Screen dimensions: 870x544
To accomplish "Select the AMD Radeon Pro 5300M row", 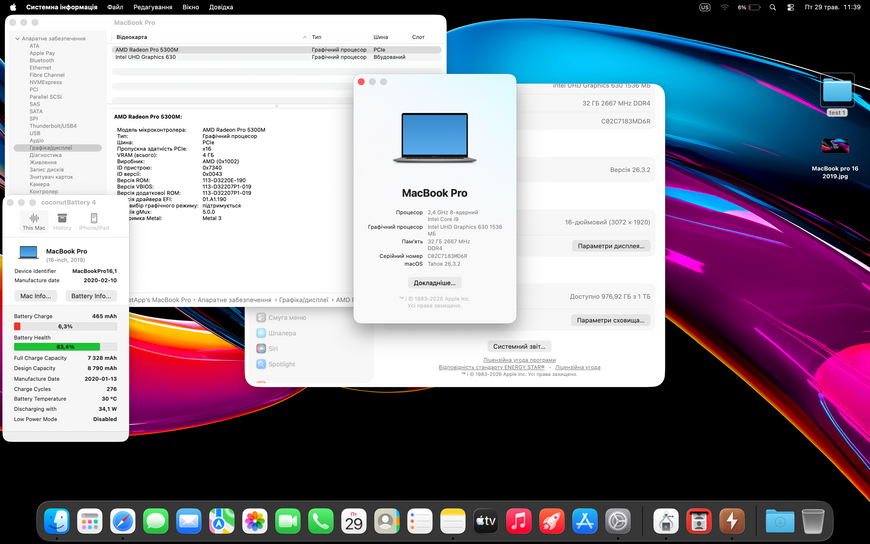I will coord(276,49).
